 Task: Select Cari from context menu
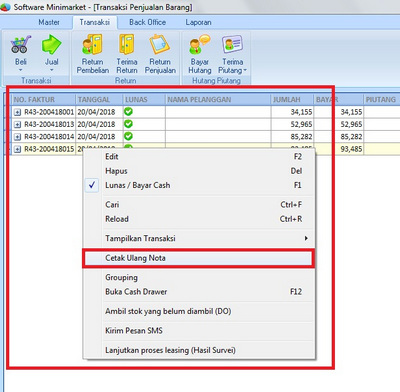tap(199, 205)
